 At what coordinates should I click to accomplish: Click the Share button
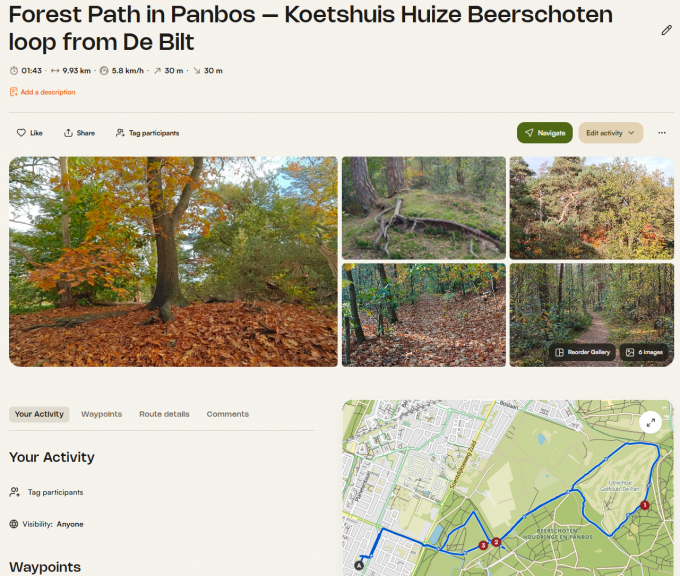[79, 133]
